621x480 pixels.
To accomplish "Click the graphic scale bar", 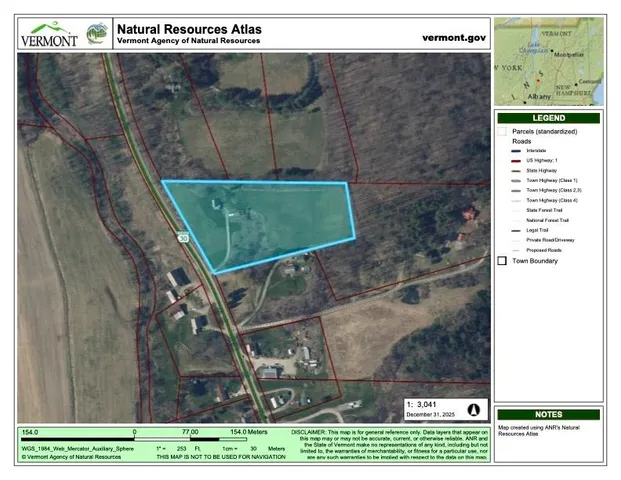I will click(134, 439).
